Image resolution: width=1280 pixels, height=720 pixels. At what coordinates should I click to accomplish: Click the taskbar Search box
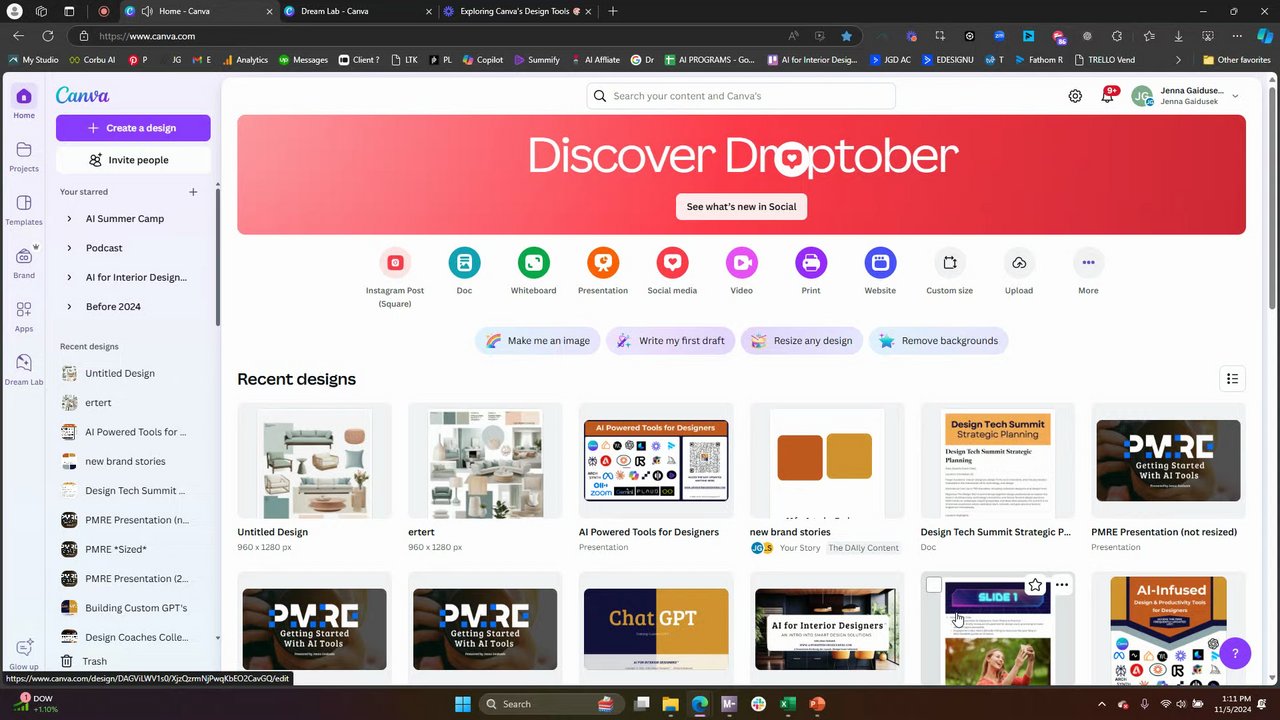[552, 704]
